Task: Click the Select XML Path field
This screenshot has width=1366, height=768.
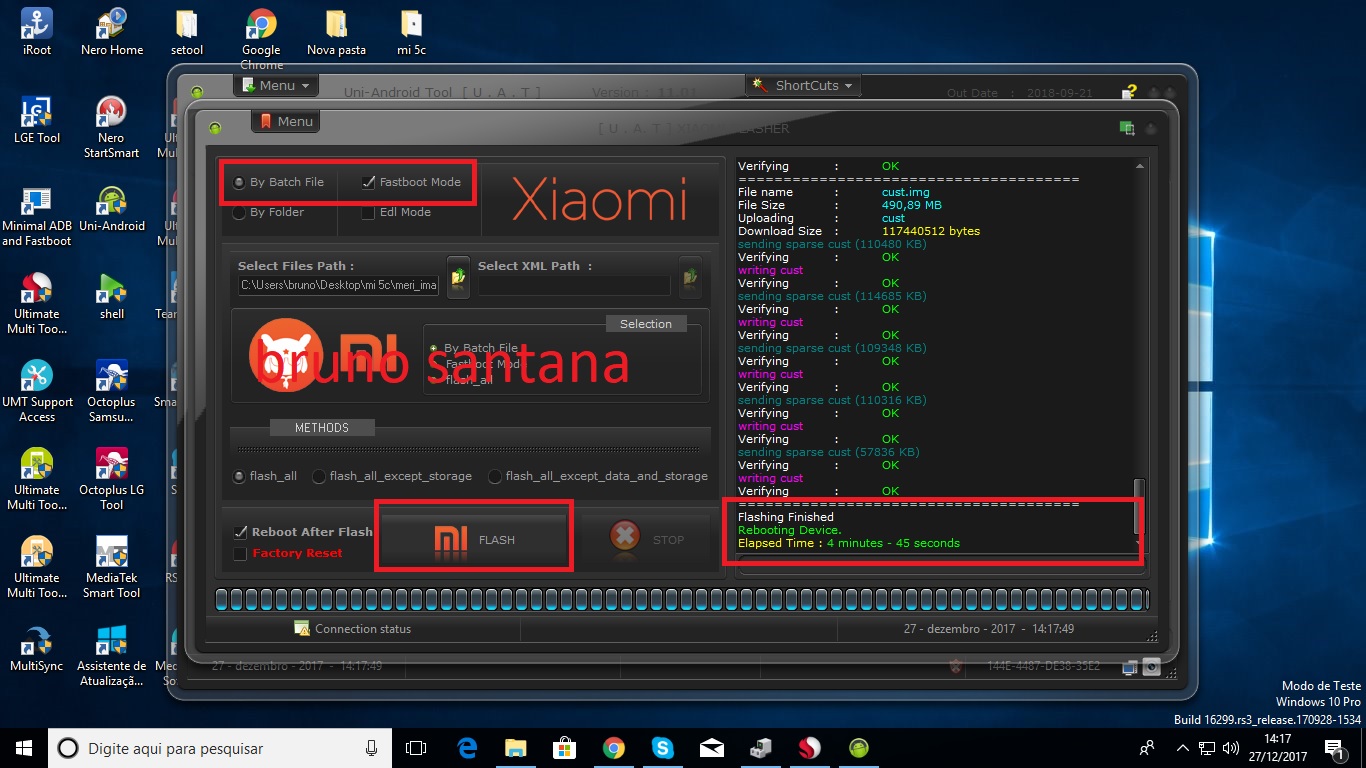Action: click(x=574, y=286)
